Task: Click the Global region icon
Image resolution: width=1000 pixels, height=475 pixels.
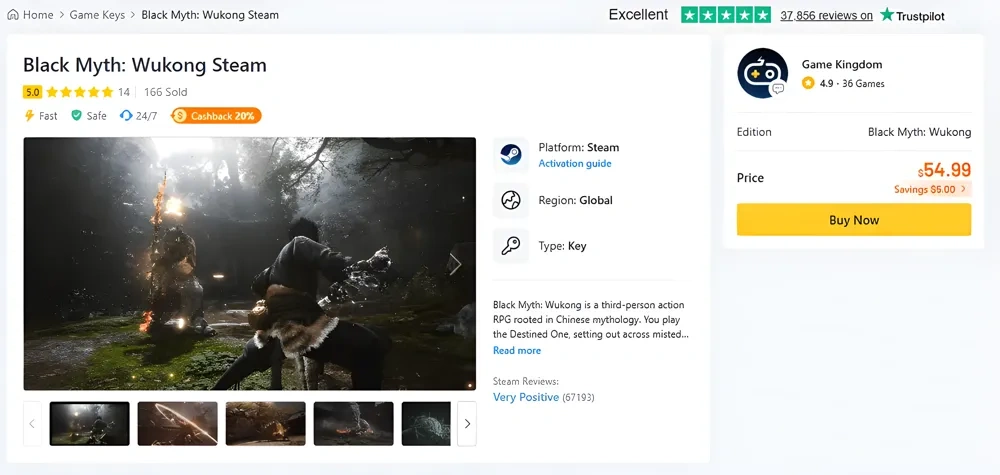Action: 511,201
